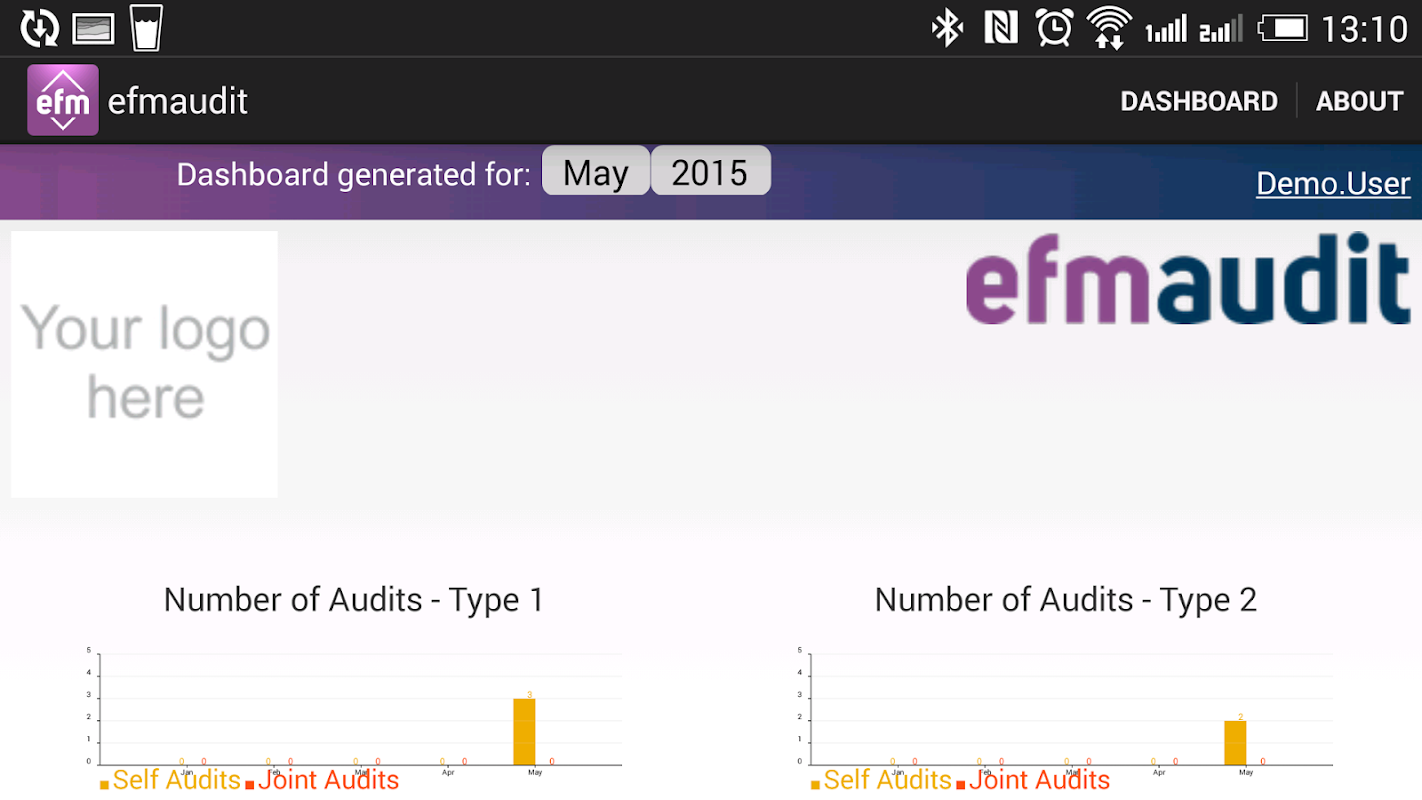Screen dimensions: 1422x800
Task: Open the DASHBOARD menu item
Action: click(x=1198, y=101)
